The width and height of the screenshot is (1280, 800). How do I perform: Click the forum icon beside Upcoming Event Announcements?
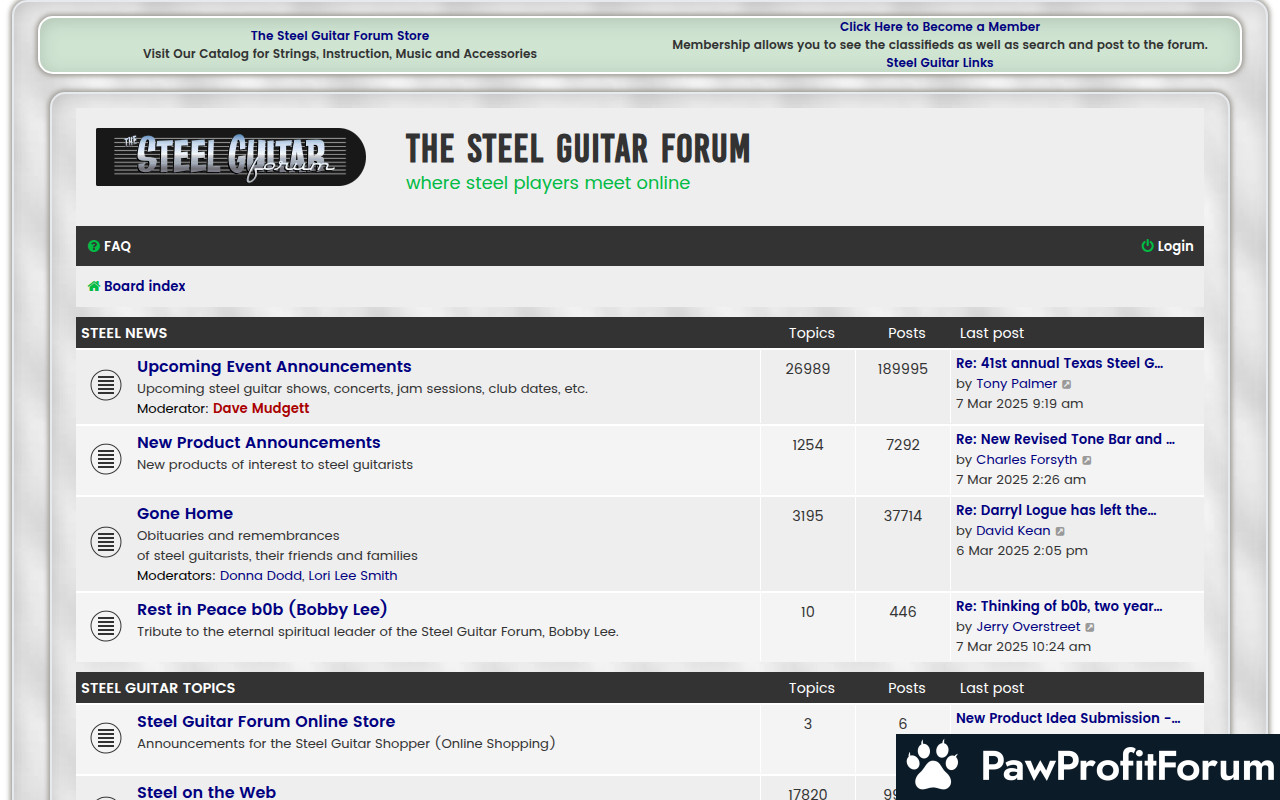coord(106,386)
